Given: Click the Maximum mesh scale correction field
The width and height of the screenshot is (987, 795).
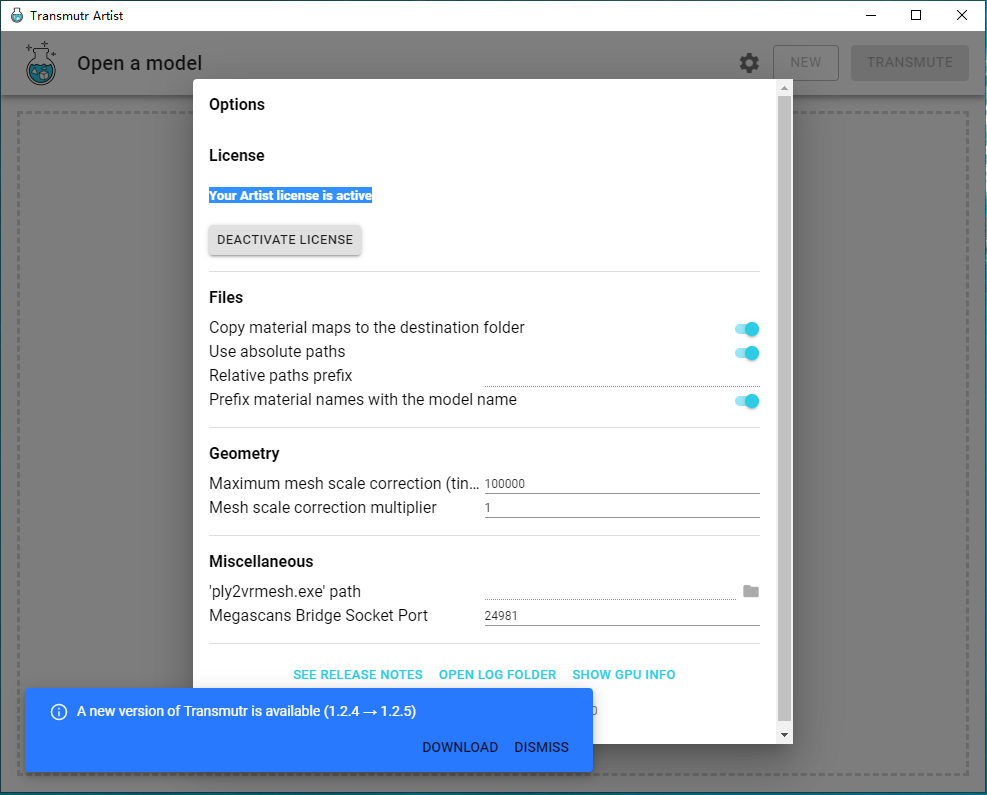Looking at the screenshot, I should (x=622, y=483).
